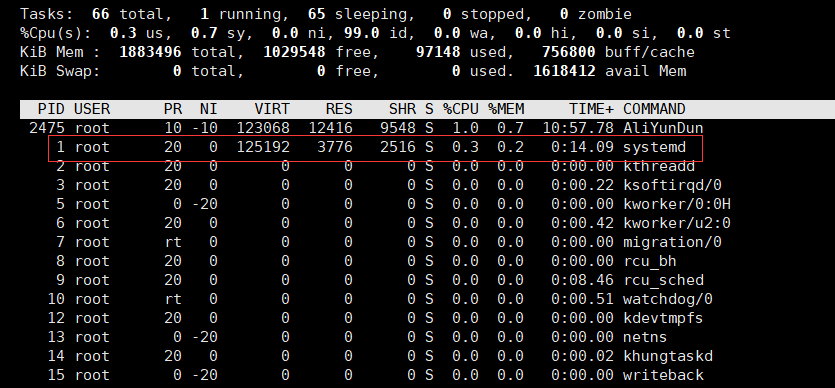
Task: Click TIME+ value 0:14.09
Action: pos(583,147)
